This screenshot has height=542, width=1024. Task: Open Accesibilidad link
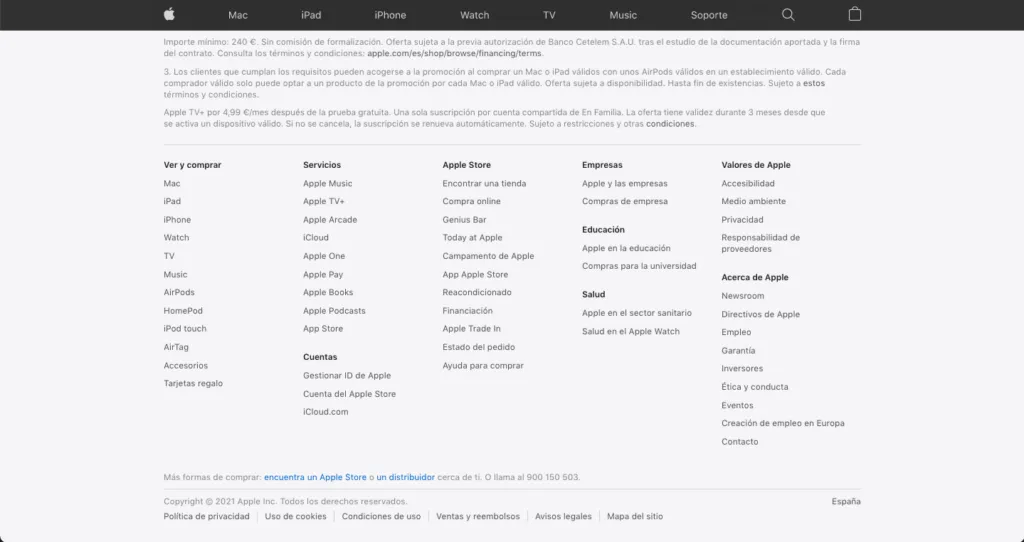tap(748, 183)
